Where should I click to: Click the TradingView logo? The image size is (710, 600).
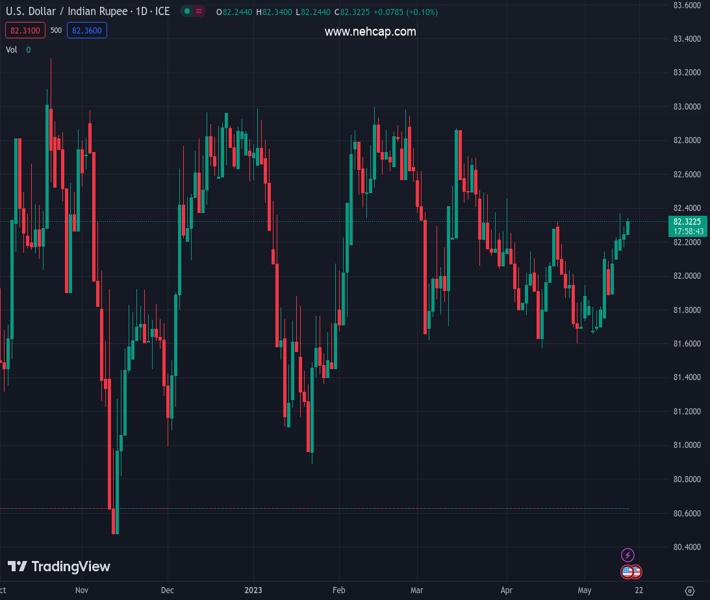click(x=59, y=567)
